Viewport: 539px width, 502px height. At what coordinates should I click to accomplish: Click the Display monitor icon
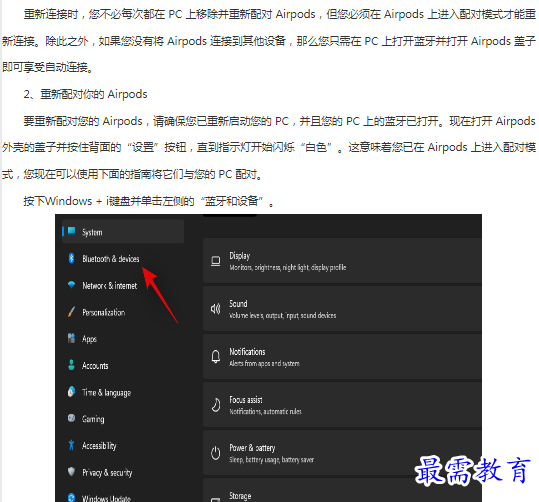216,261
